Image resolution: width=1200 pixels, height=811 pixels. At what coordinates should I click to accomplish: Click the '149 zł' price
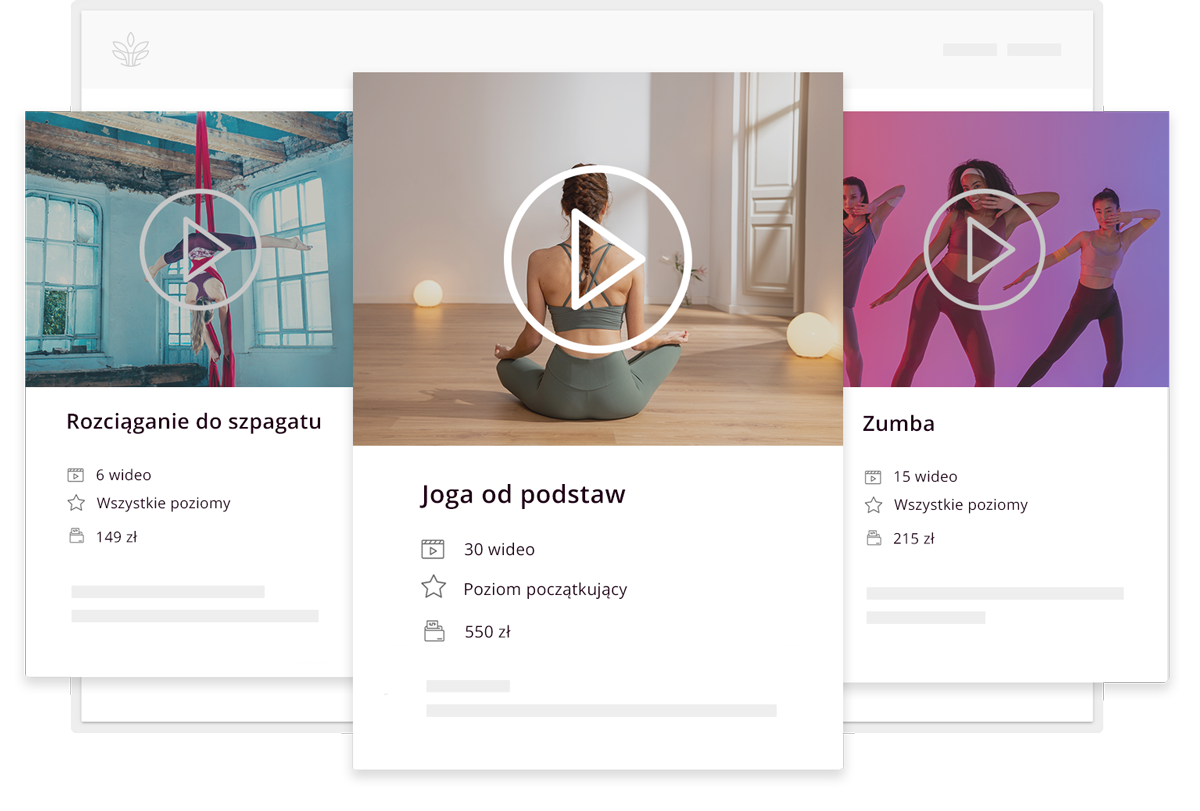coord(116,537)
